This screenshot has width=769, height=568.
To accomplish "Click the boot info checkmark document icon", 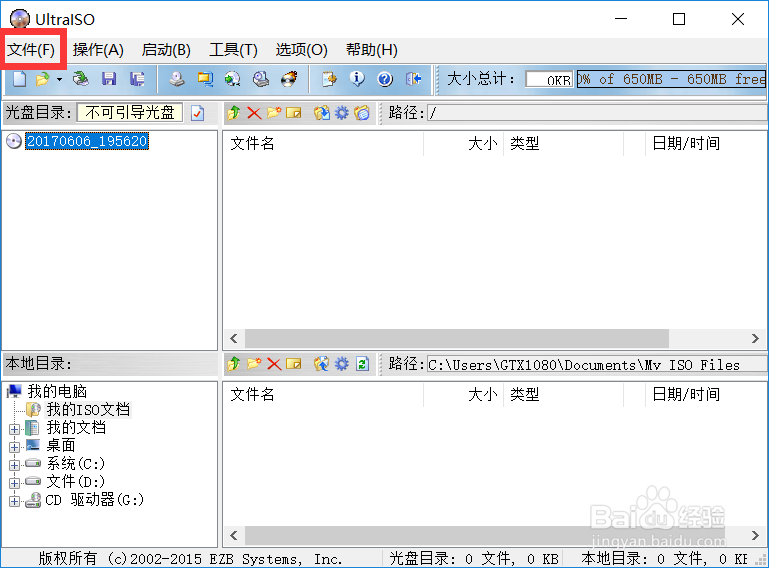I will tap(198, 114).
